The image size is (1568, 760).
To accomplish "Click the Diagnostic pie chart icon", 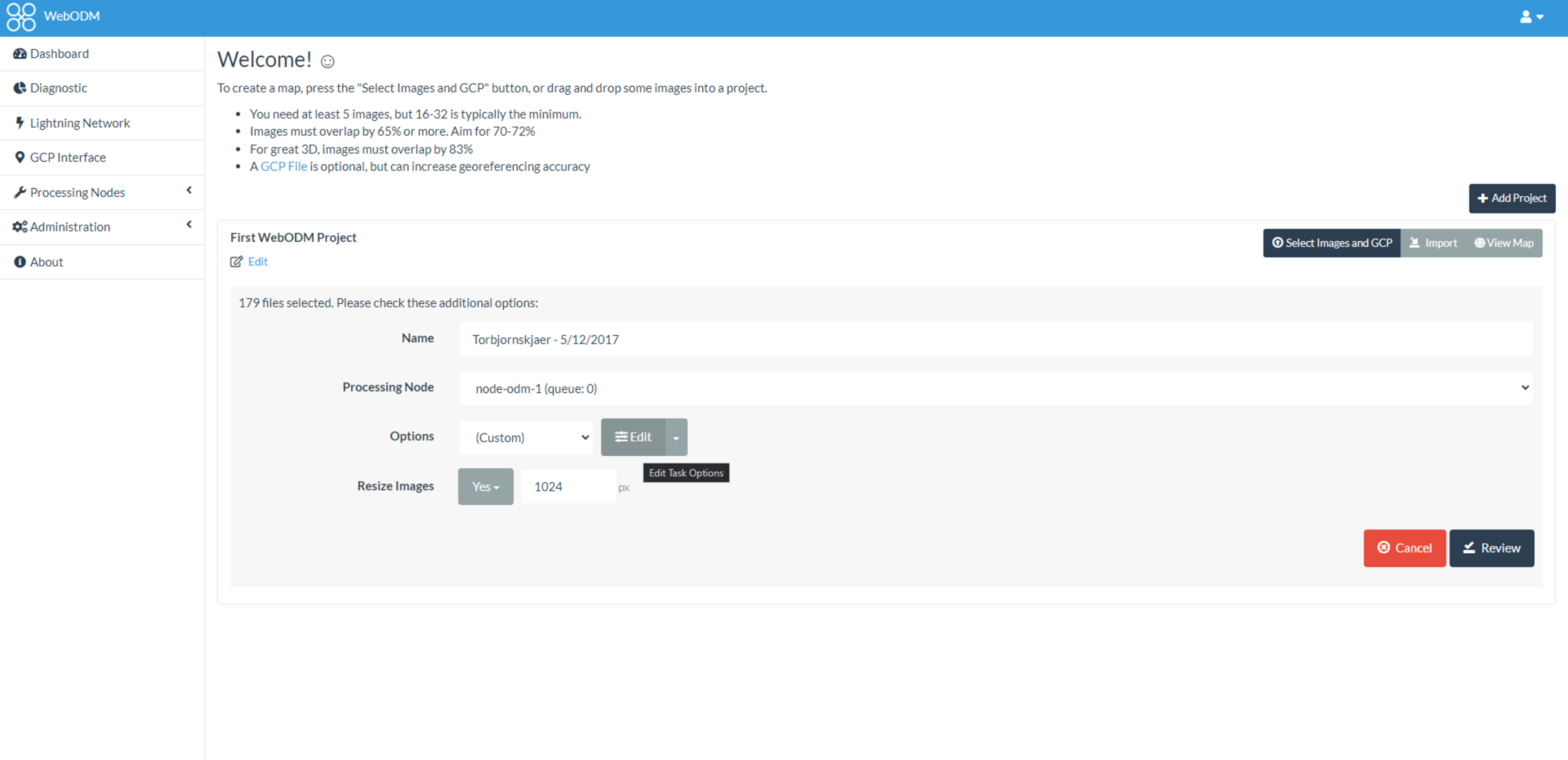I will click(20, 88).
